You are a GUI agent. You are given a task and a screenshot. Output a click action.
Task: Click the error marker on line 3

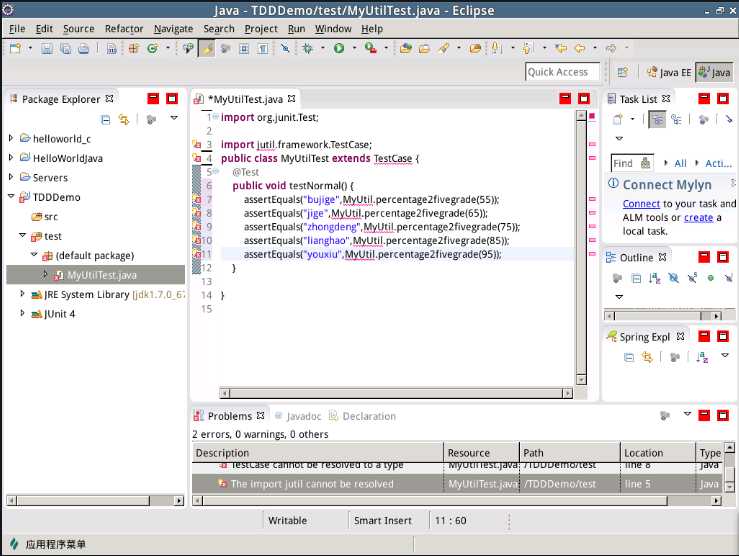click(197, 145)
